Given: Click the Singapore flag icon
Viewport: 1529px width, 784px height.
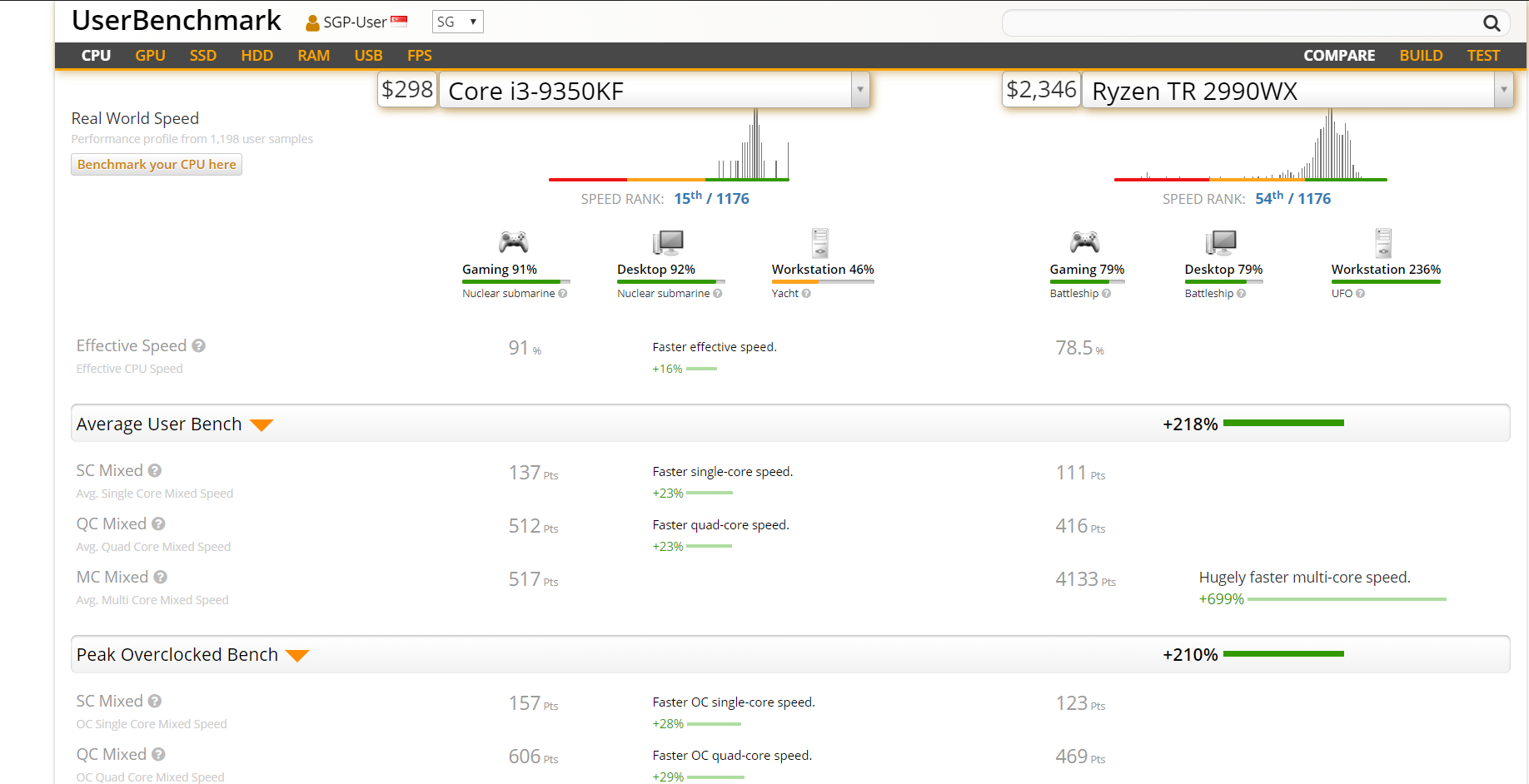Looking at the screenshot, I should click(399, 21).
